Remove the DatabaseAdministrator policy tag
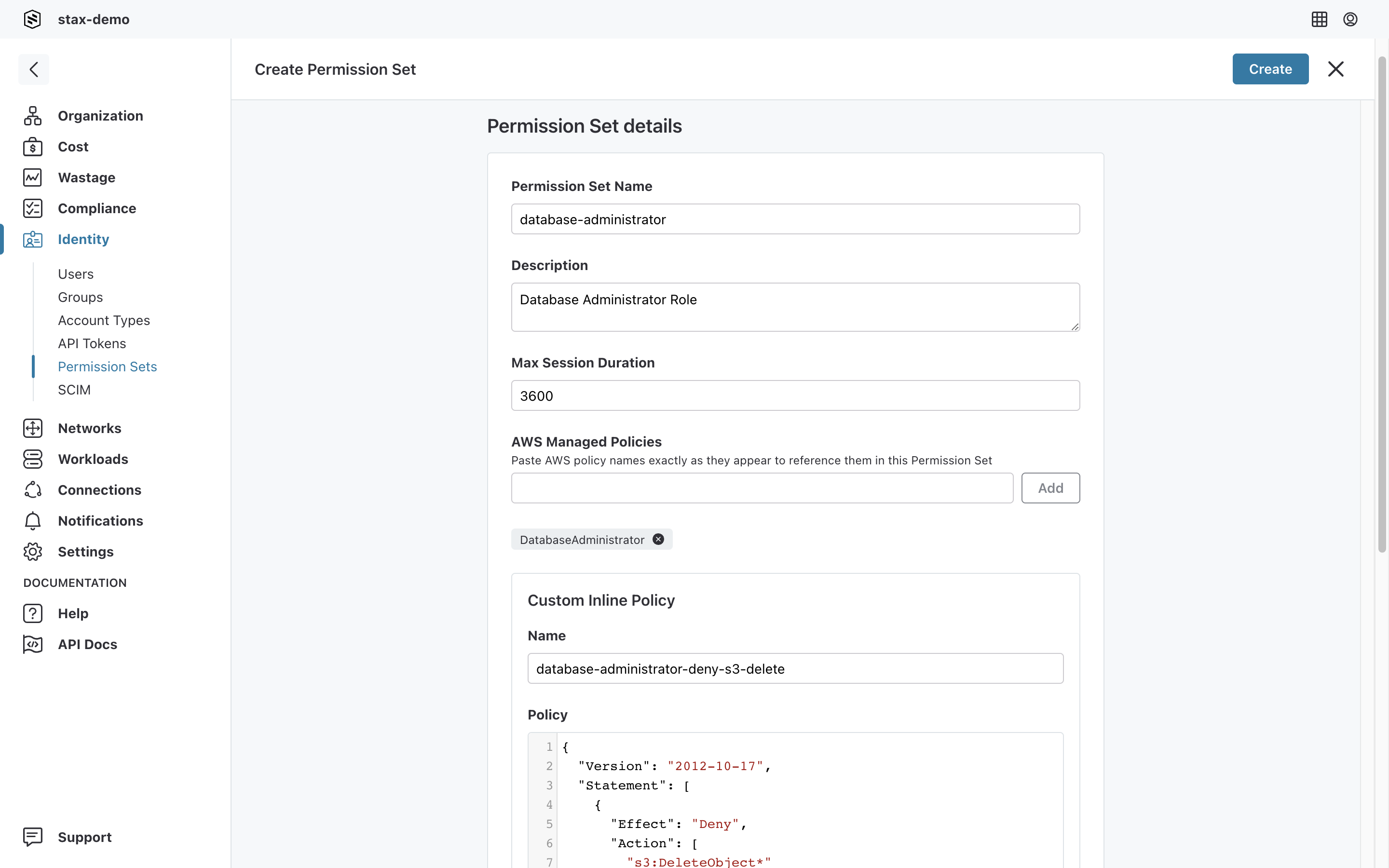Screen dimensions: 1389x868 tap(658, 539)
